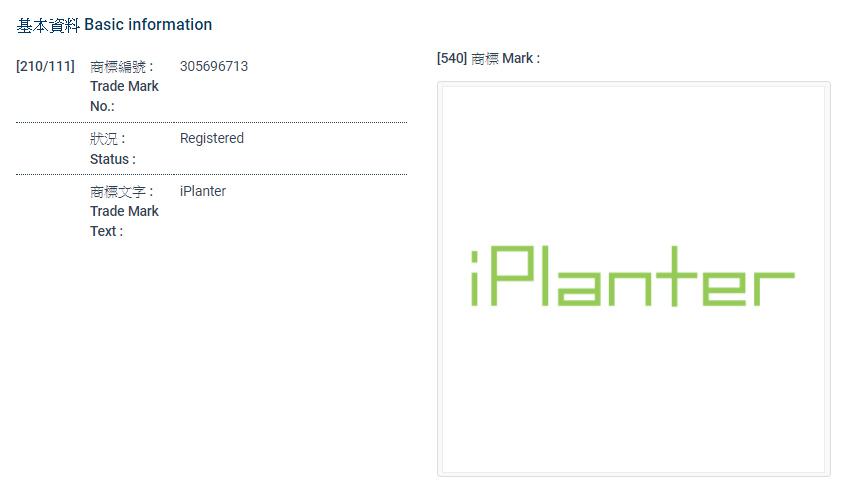Select trade mark number 305696713
The width and height of the screenshot is (846, 491).
(214, 67)
